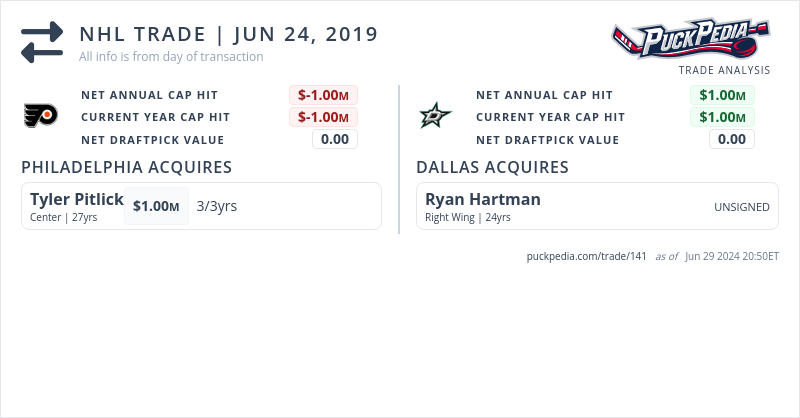
Task: Open the puckpedia.com/trade/141 link
Action: point(588,256)
